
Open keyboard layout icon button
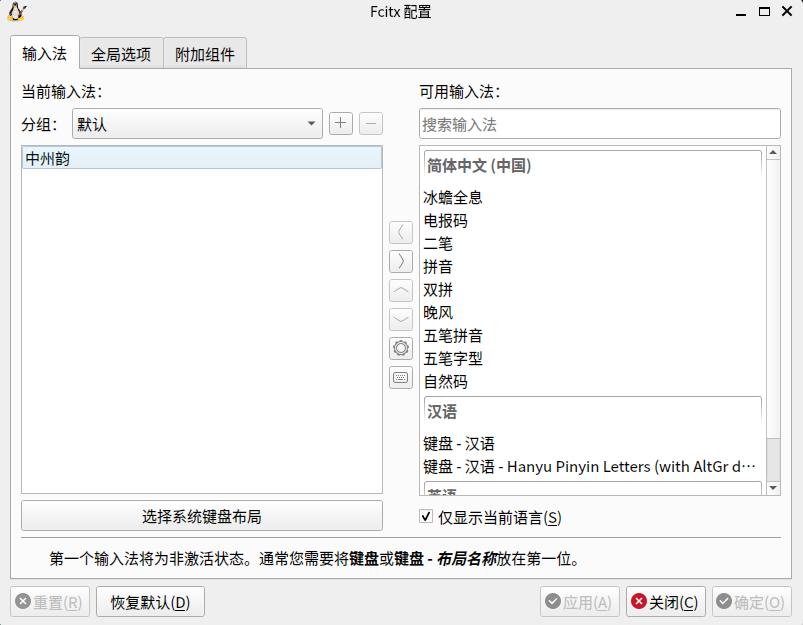coord(401,378)
